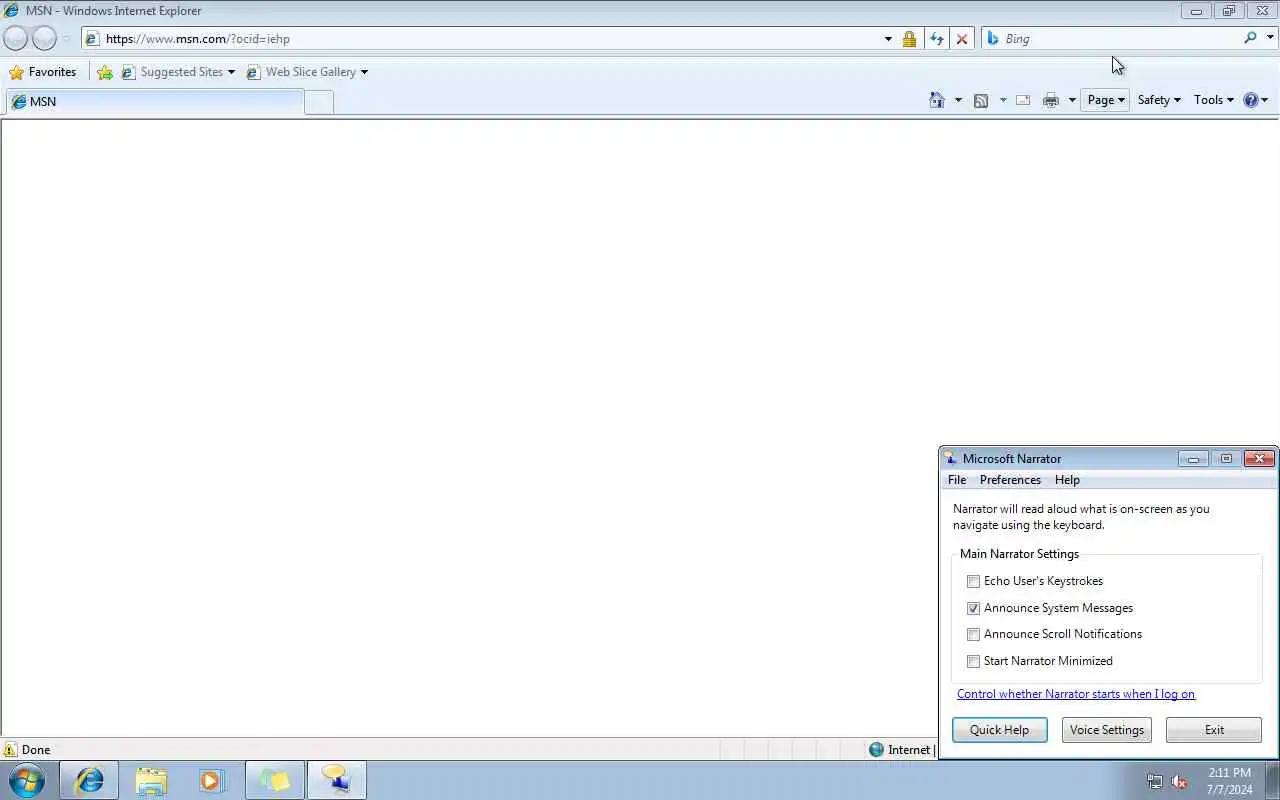Expand the Print options dropdown arrow

(1072, 100)
